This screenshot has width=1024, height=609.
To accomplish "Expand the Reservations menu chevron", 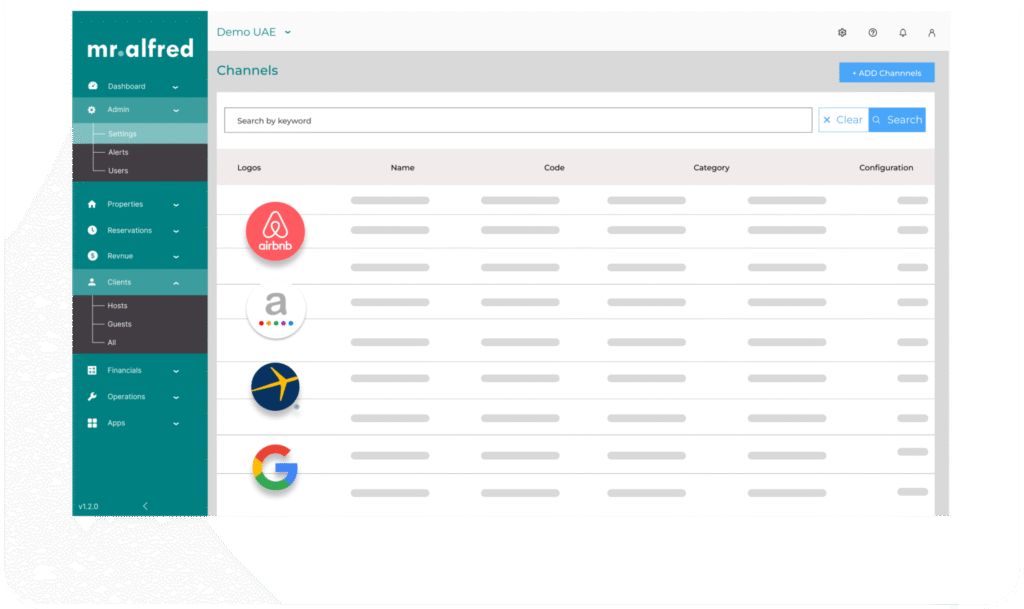I will coord(176,231).
